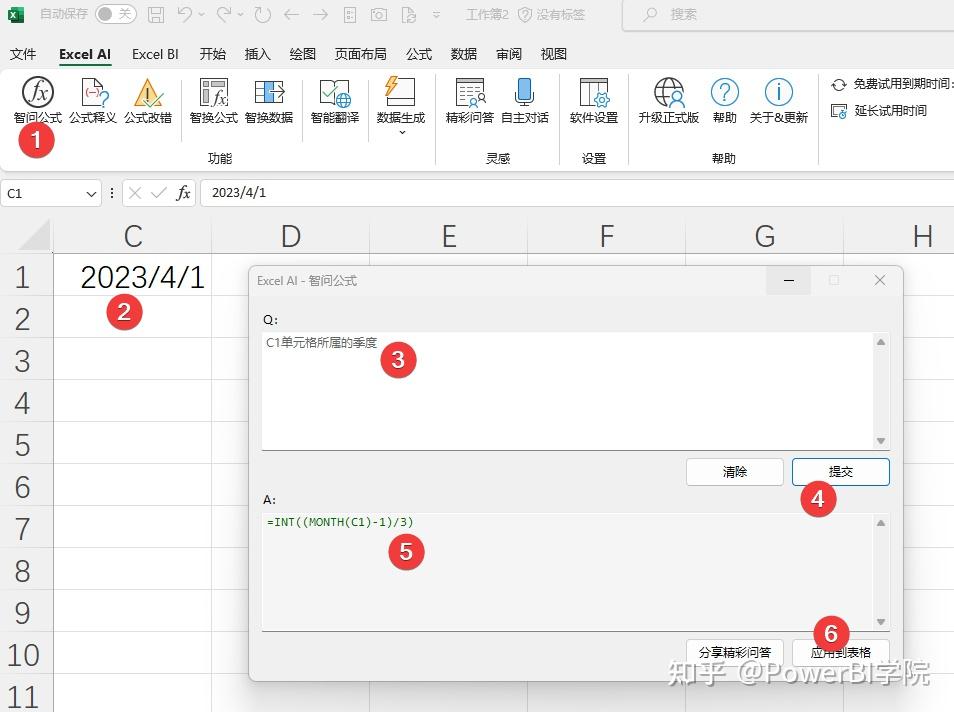The image size is (954, 712).
Task: Open the 智能翻译 translation tool
Action: pos(335,100)
